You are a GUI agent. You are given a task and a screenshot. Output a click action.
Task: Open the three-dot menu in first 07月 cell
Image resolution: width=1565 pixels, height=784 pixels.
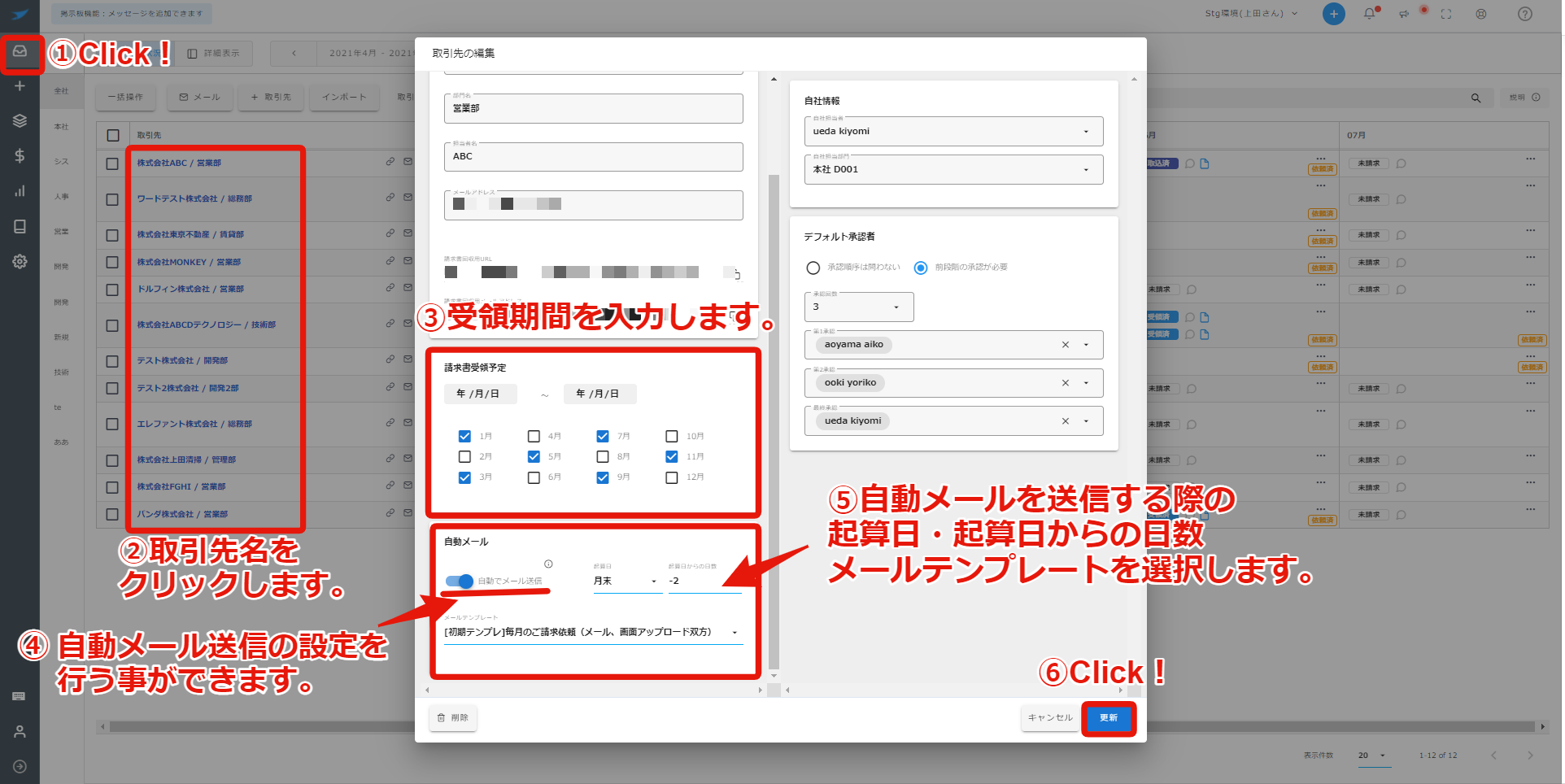tap(1530, 158)
